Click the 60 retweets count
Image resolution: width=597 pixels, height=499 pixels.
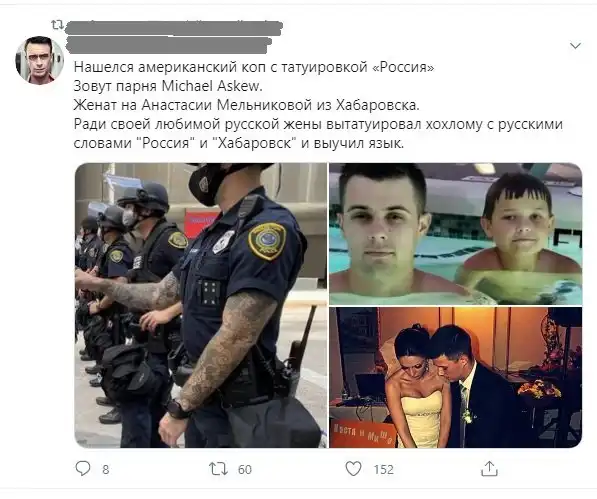pyautogui.click(x=245, y=469)
